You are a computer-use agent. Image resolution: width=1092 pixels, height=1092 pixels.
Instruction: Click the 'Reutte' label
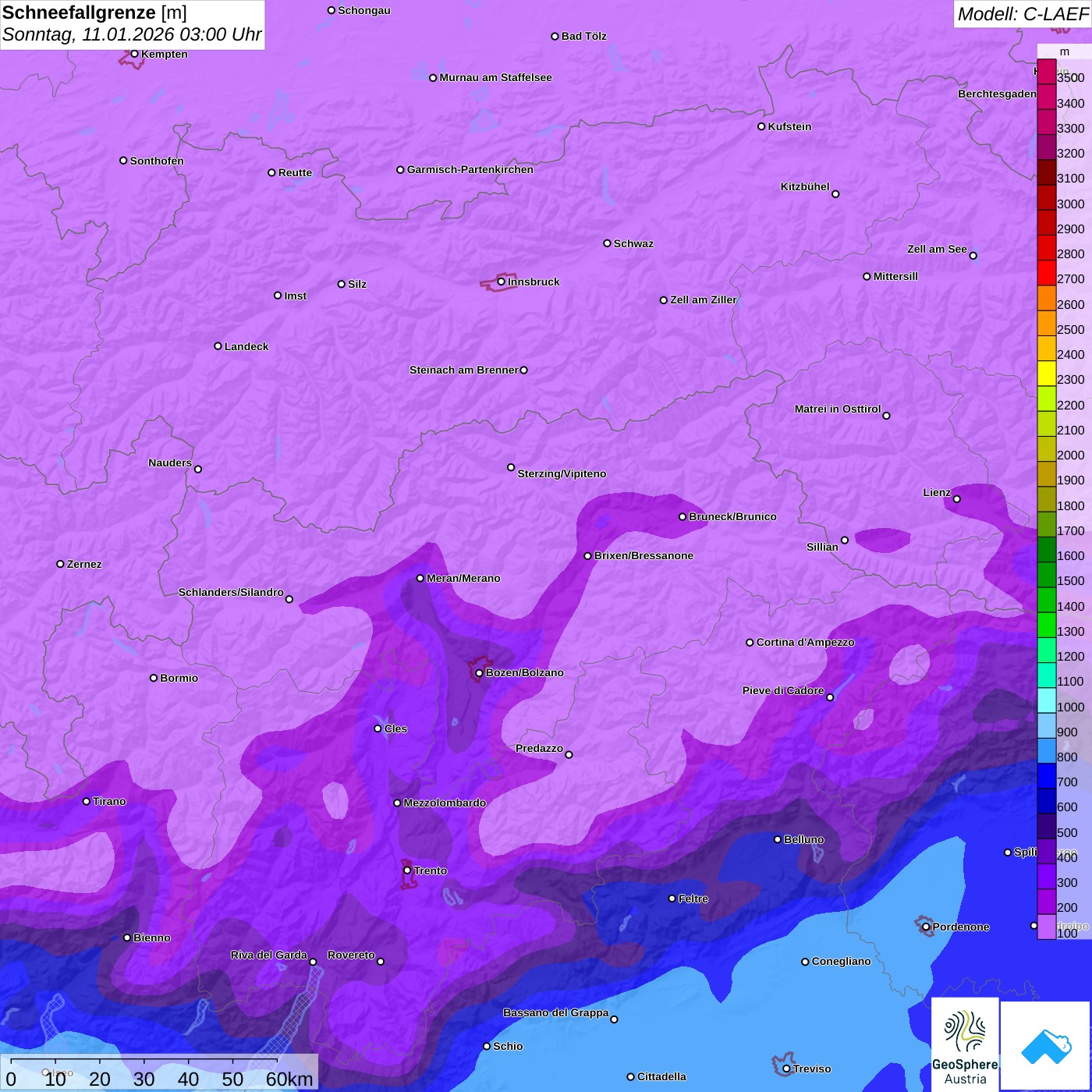coord(295,172)
